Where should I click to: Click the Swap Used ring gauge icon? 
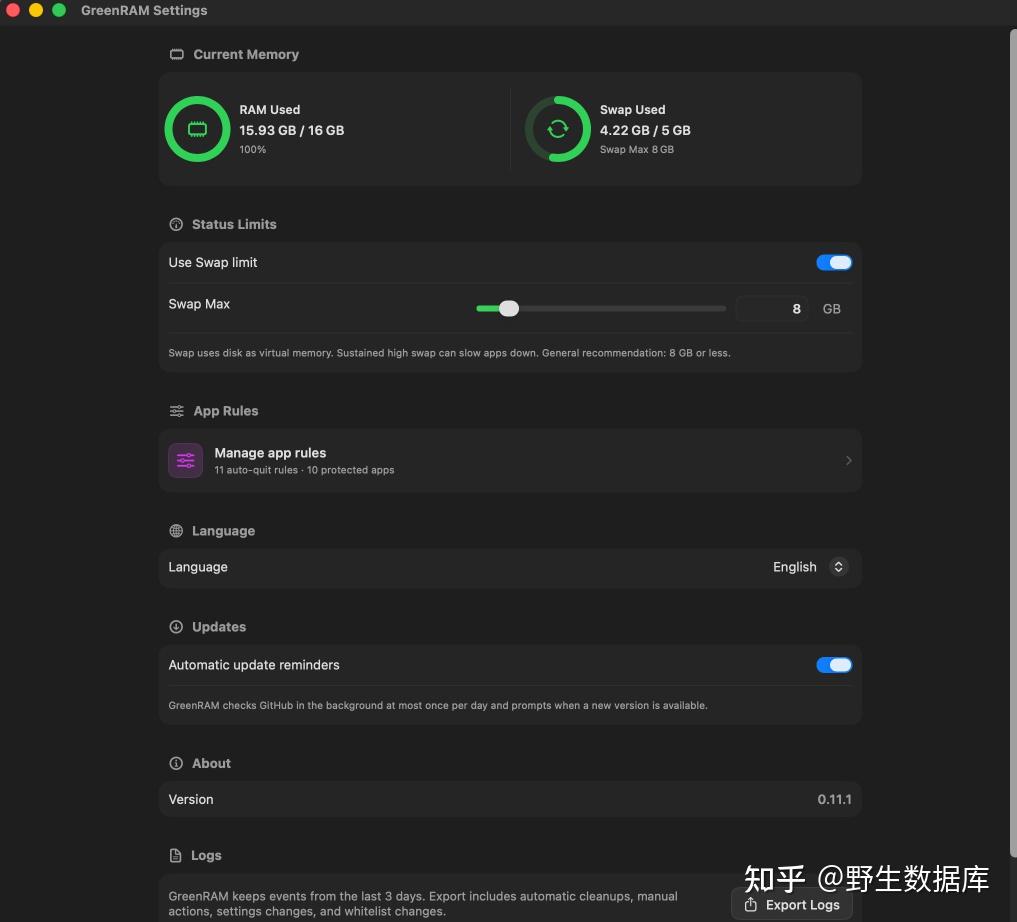[557, 129]
